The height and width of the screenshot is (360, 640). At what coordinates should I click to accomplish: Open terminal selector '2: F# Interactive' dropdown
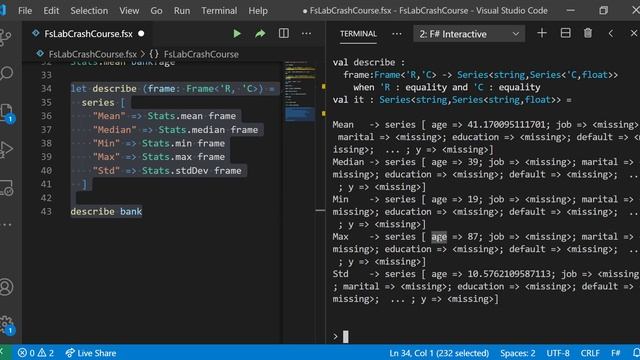click(x=469, y=34)
